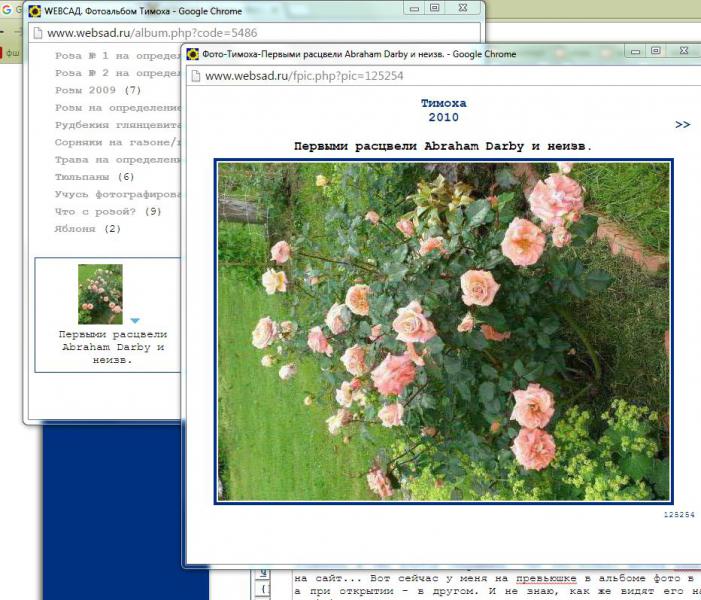Click the "Тимоха" author heading
This screenshot has width=701, height=600.
443,103
